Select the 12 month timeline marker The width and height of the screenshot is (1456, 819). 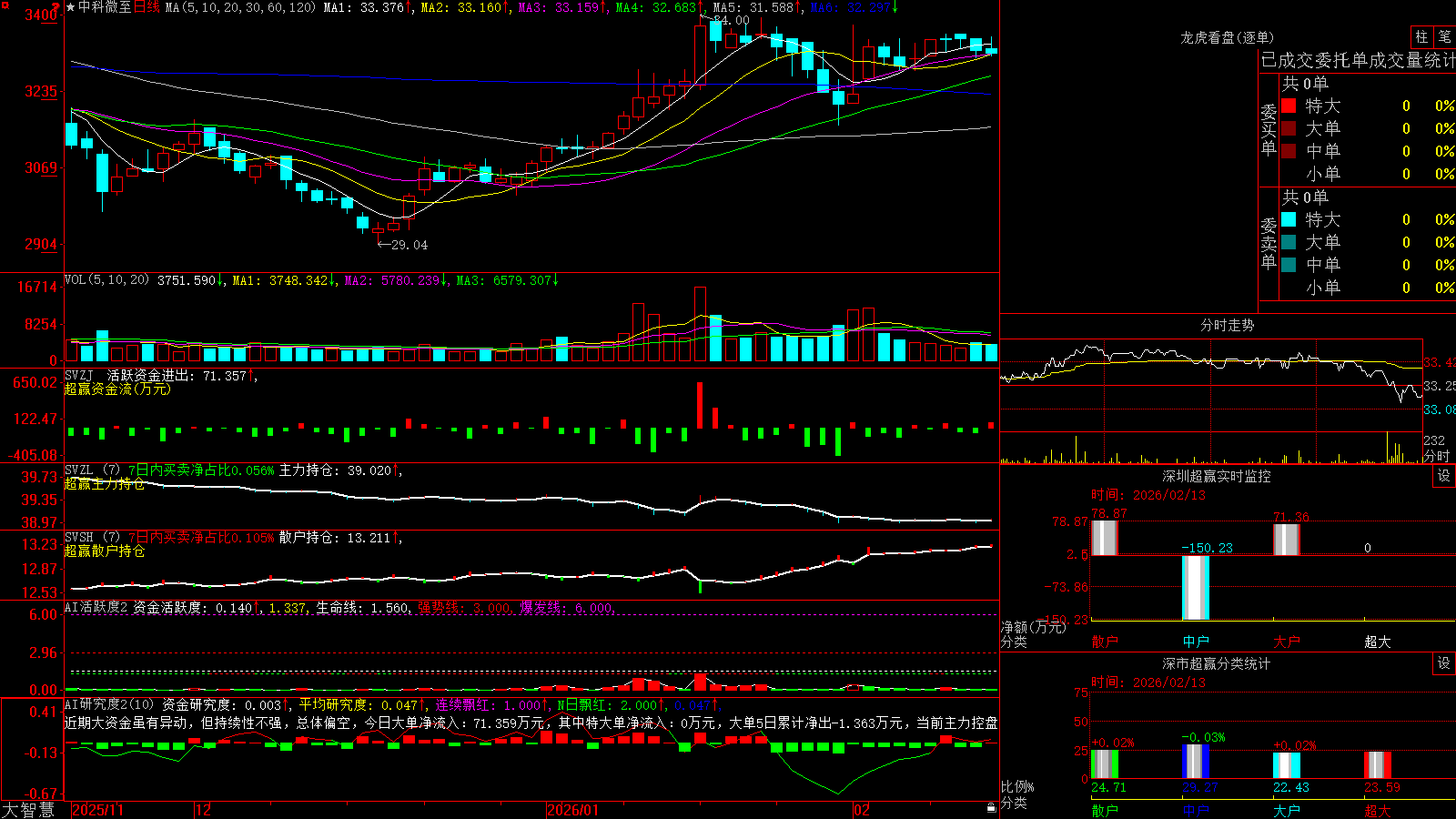(x=203, y=810)
